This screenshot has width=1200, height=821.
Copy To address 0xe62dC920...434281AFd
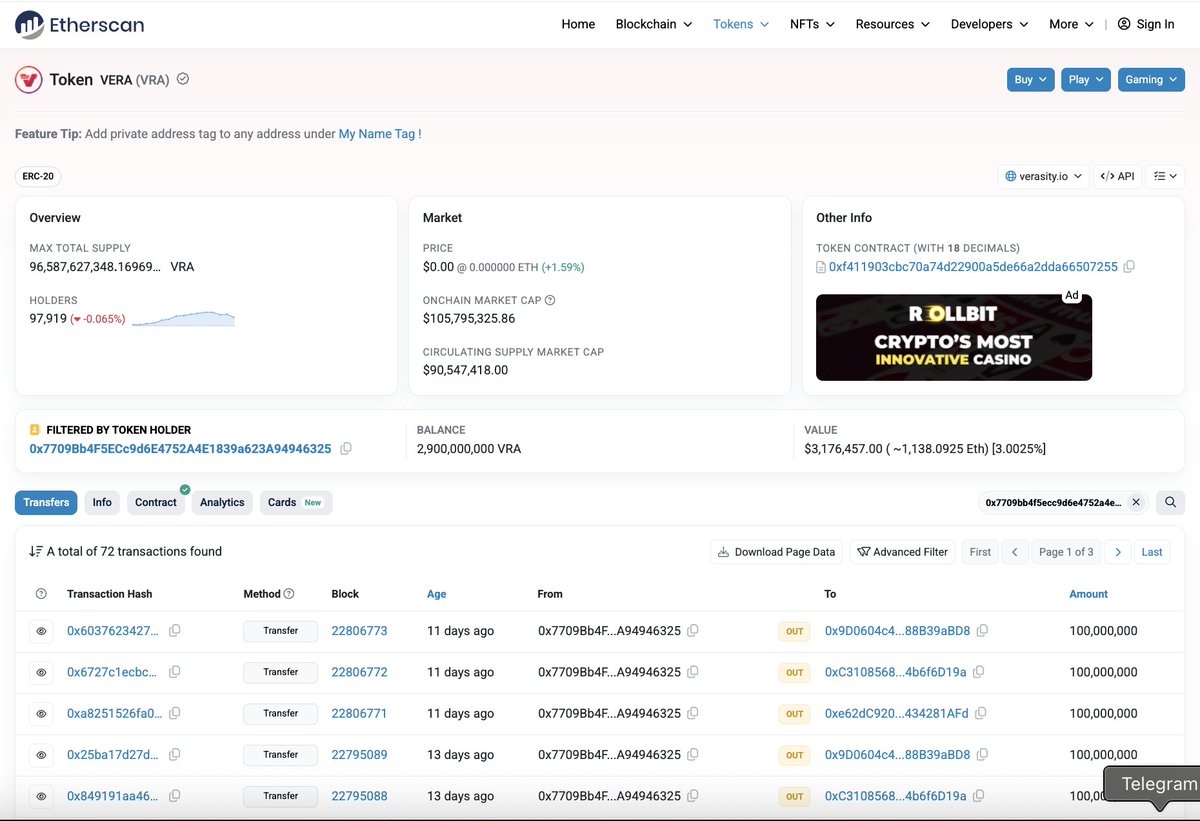980,713
